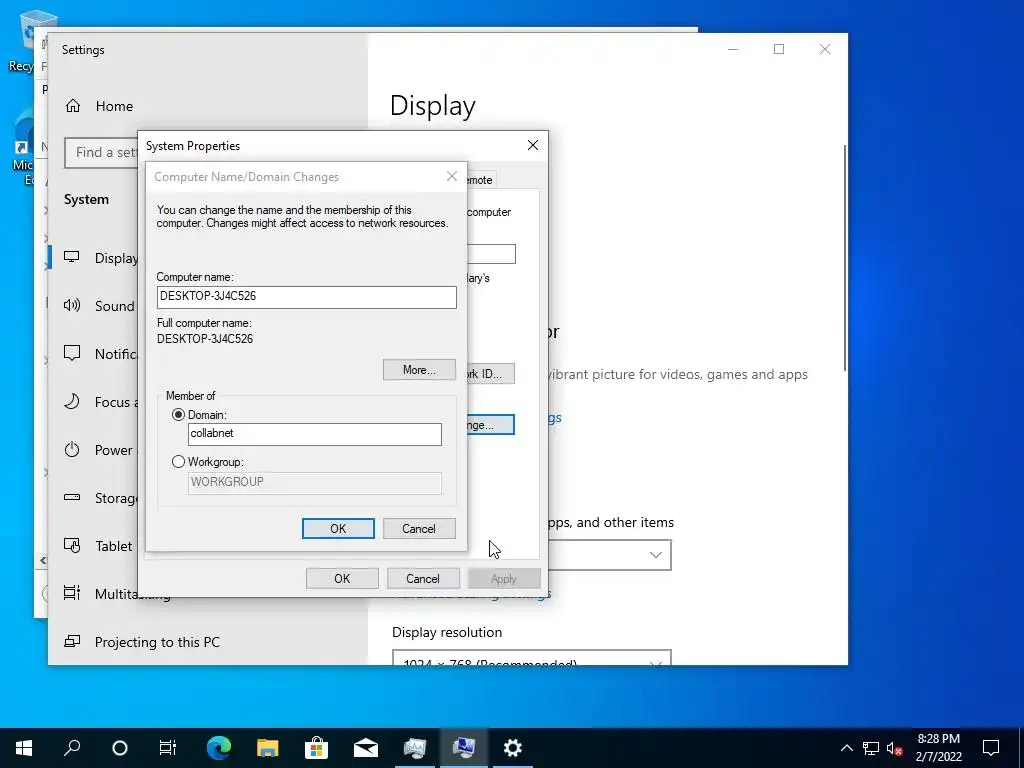Click the Notifications icon in Settings sidebar
Image resolution: width=1024 pixels, height=768 pixels.
72,353
